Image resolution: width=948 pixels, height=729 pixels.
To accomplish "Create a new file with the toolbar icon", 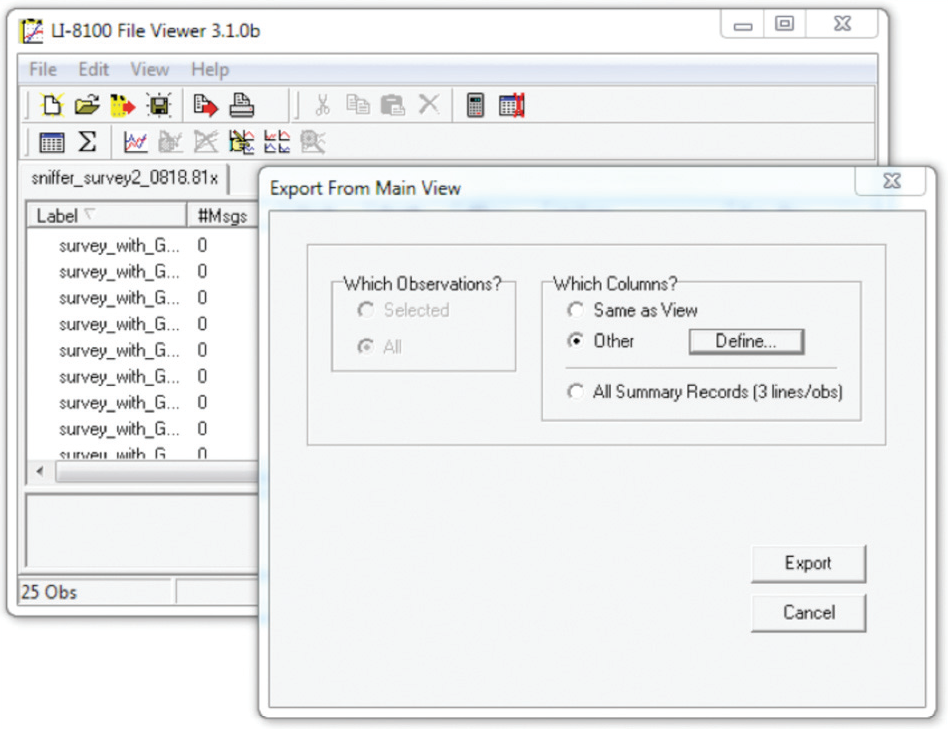I will tap(51, 105).
